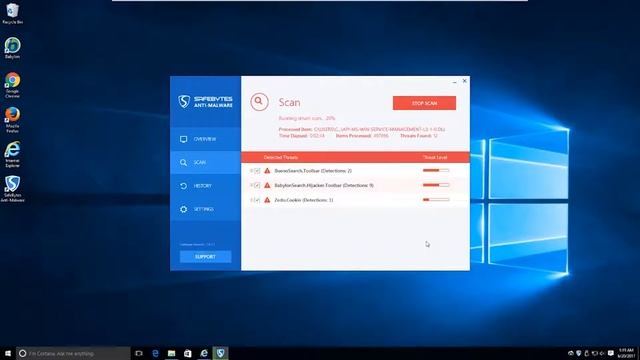Open the Windows Start menu

point(7,353)
